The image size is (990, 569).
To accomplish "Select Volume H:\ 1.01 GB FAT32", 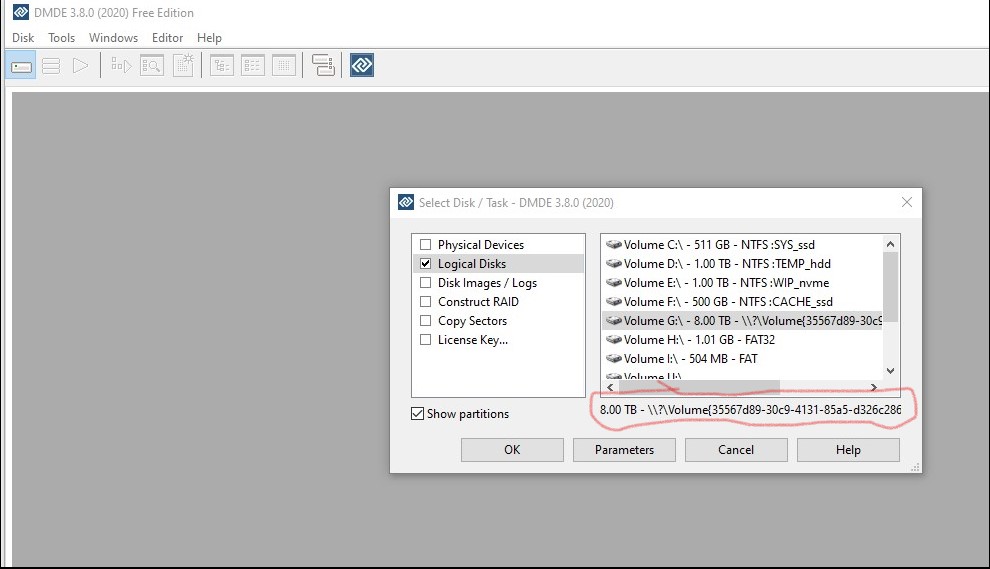I will pyautogui.click(x=742, y=339).
